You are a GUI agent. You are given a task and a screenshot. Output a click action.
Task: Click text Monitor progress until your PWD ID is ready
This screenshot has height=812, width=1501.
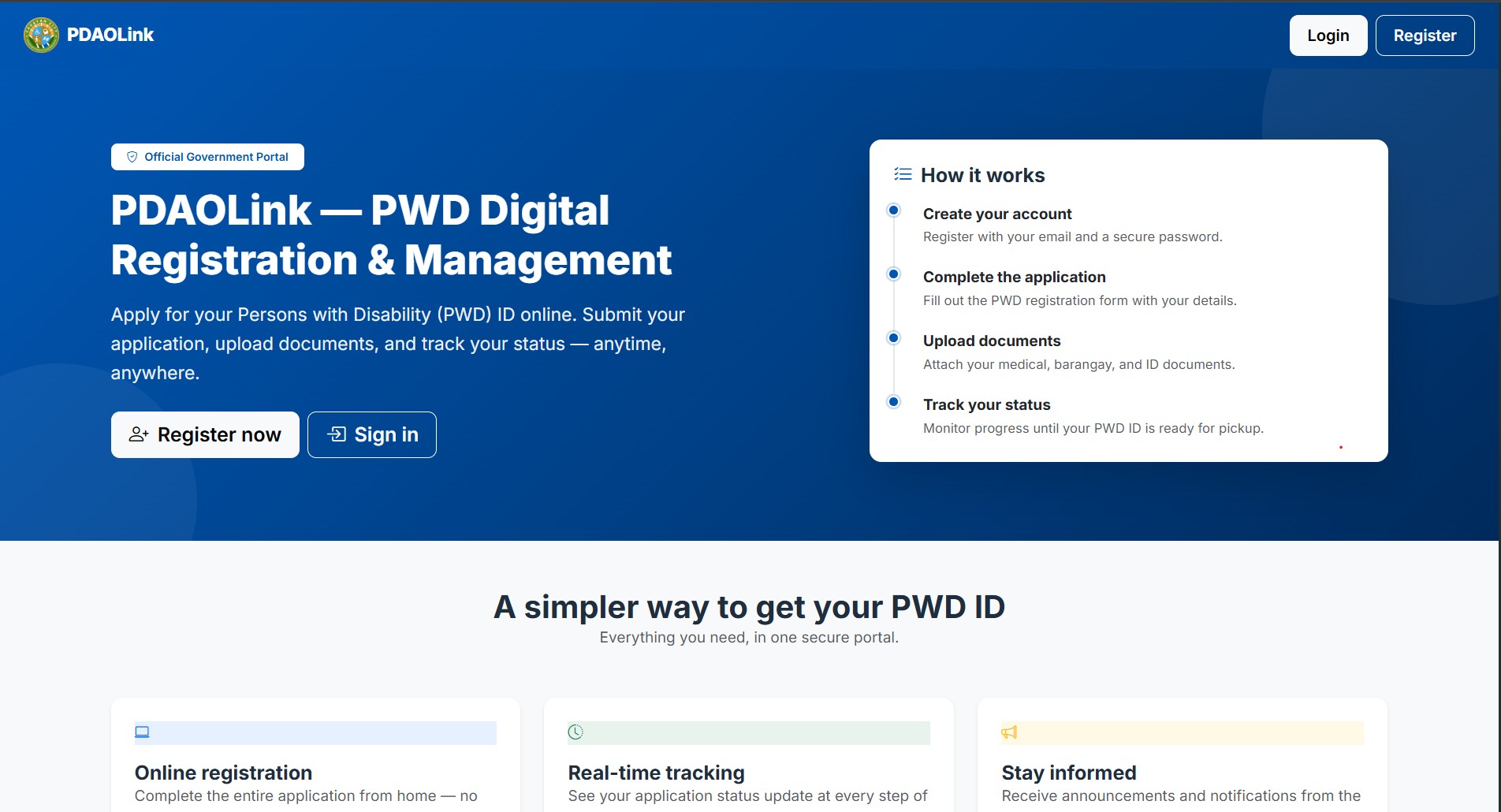click(1093, 428)
